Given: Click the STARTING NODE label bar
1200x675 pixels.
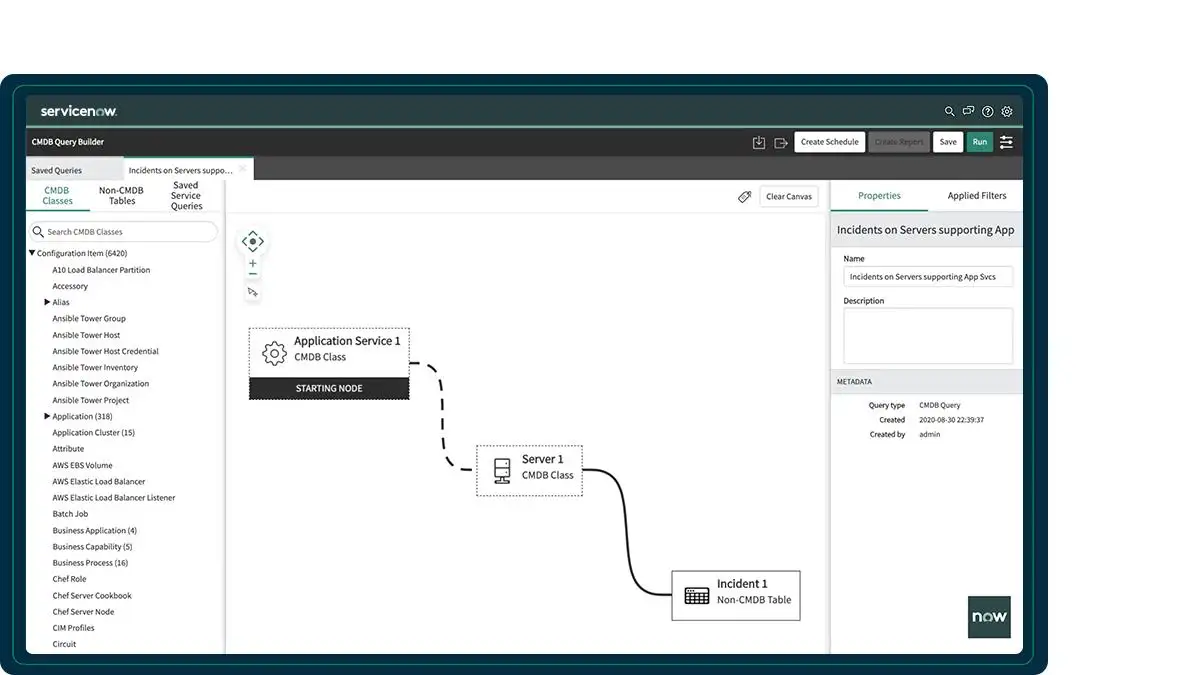Looking at the screenshot, I should 329,388.
